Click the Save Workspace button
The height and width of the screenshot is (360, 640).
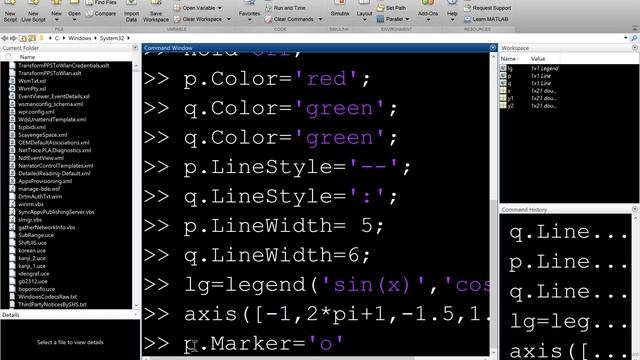pyautogui.click(x=156, y=11)
